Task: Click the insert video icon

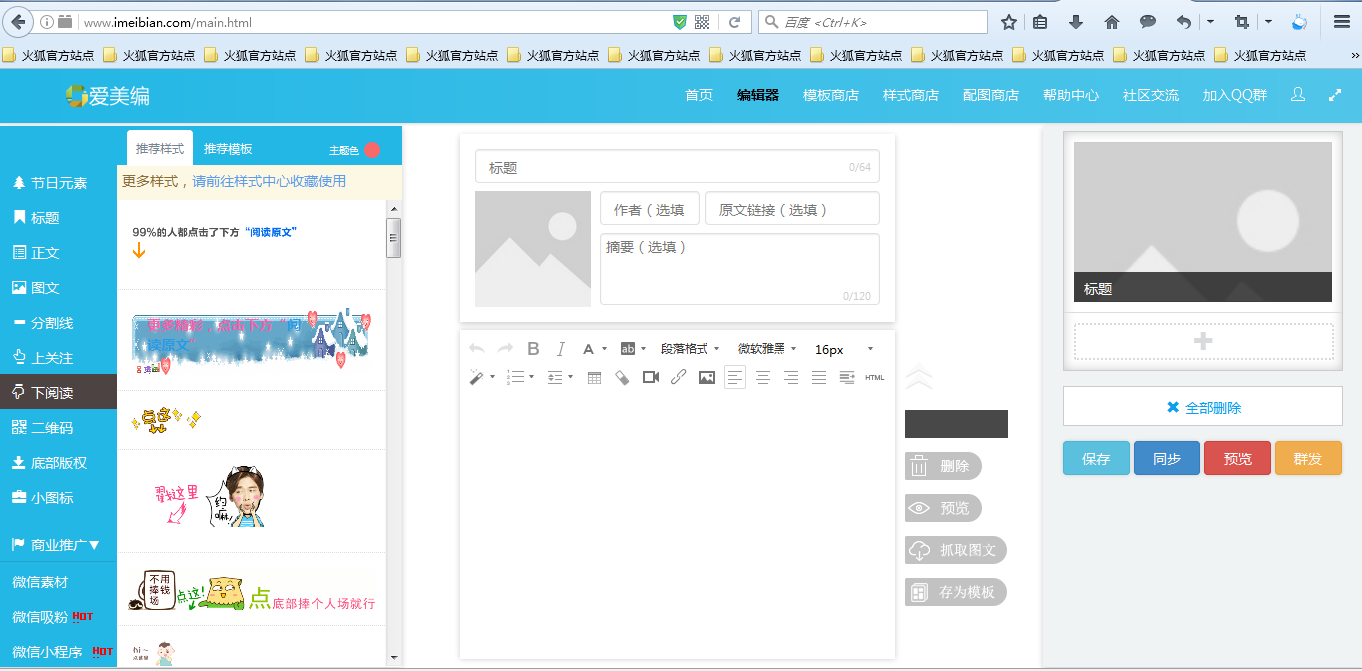Action: [650, 377]
